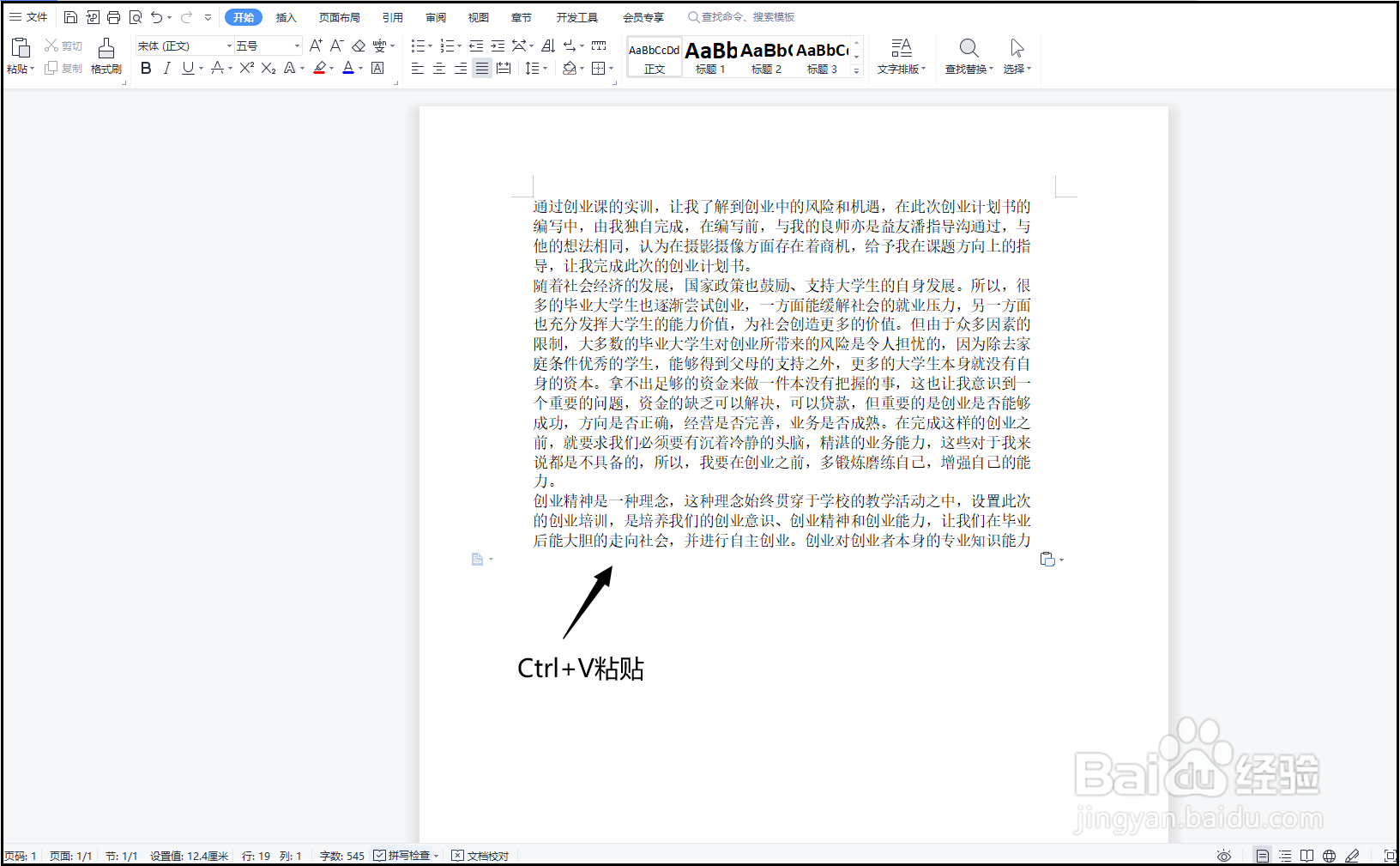Screen dimensions: 1400x866
Task: Open the font size dropdown showing 五号
Action: point(262,45)
